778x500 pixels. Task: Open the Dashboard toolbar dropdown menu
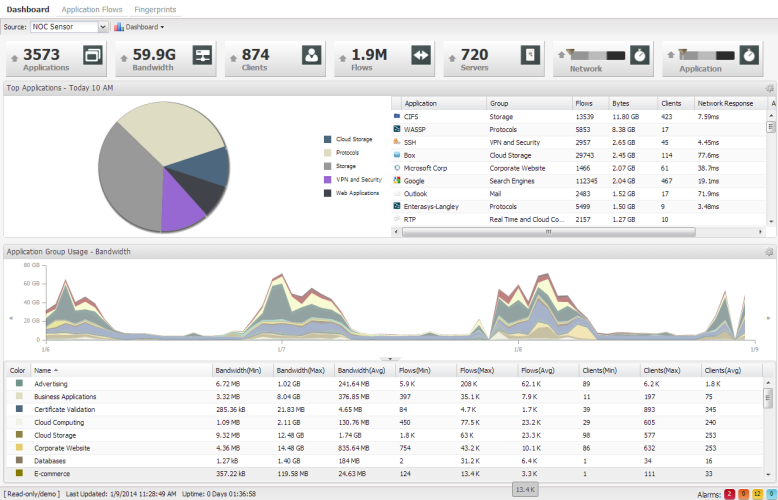[139, 27]
